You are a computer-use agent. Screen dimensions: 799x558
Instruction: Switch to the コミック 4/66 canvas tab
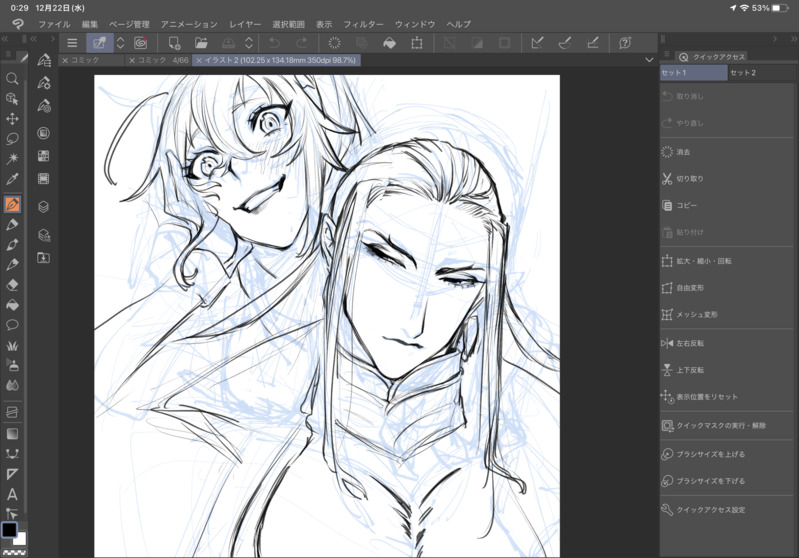coord(158,60)
